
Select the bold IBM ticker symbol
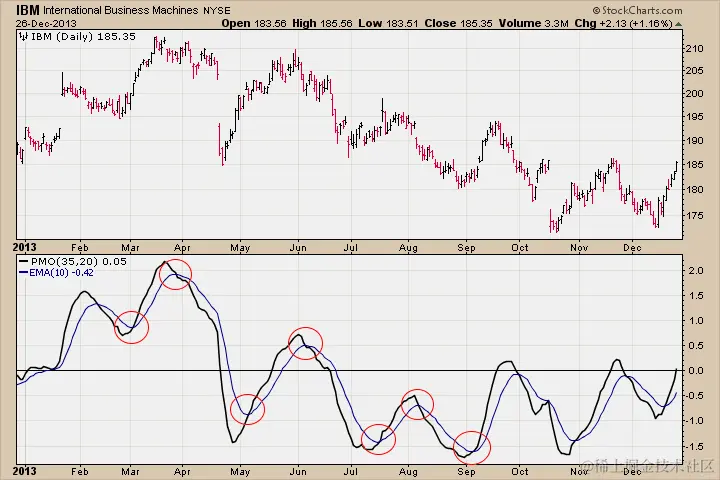pos(28,10)
